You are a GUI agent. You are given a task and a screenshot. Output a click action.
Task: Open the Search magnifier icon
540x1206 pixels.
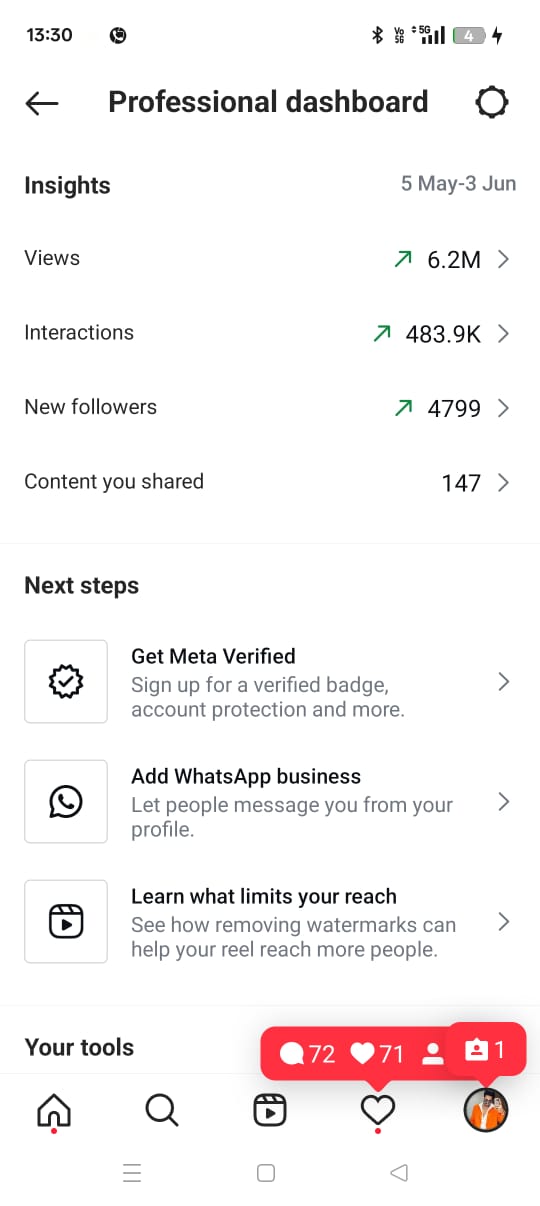coord(162,1110)
